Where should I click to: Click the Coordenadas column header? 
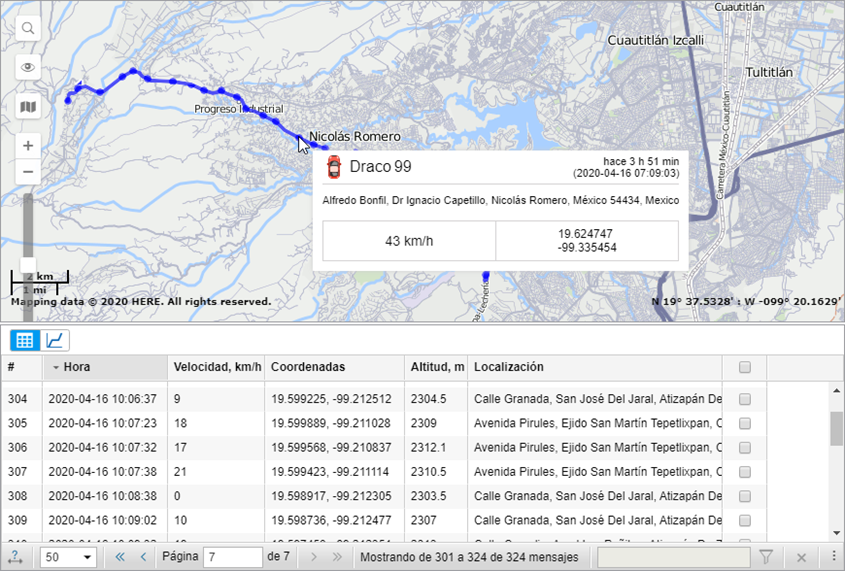pyautogui.click(x=335, y=367)
